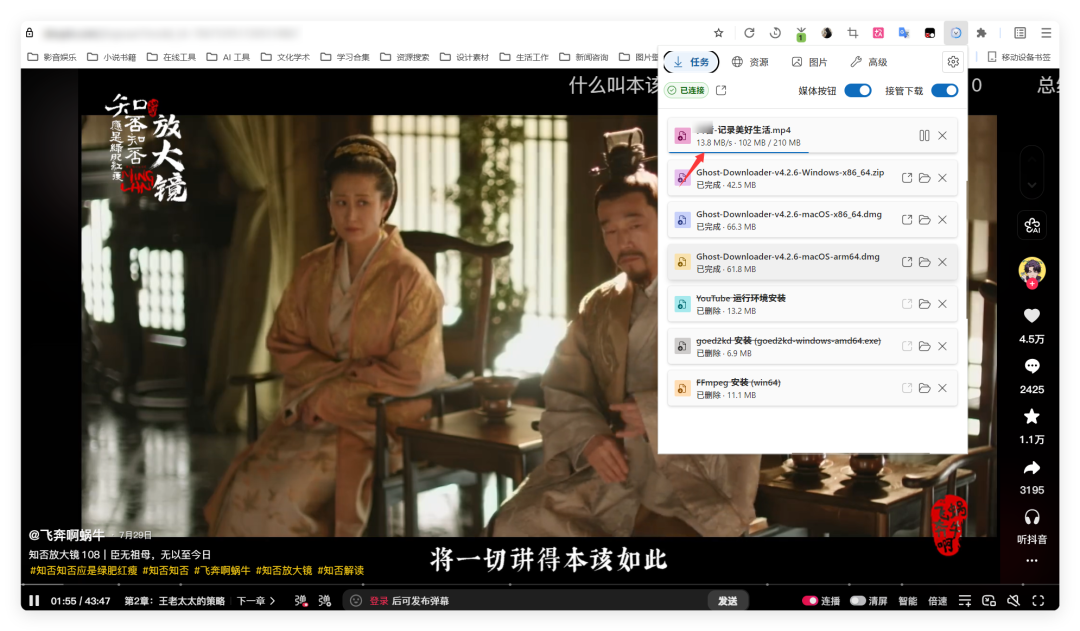Screen dimensions: 1080x631
Task: Click 发送 to send the danmaku
Action: point(728,601)
